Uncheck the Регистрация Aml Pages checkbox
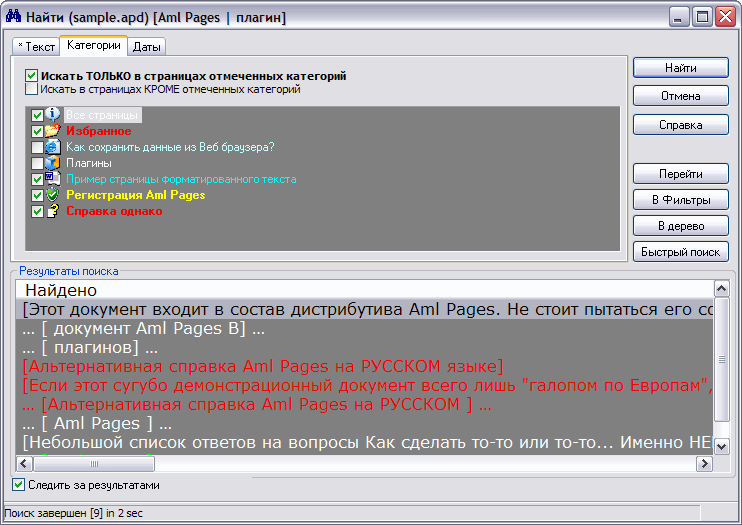The width and height of the screenshot is (742, 525). click(x=37, y=196)
